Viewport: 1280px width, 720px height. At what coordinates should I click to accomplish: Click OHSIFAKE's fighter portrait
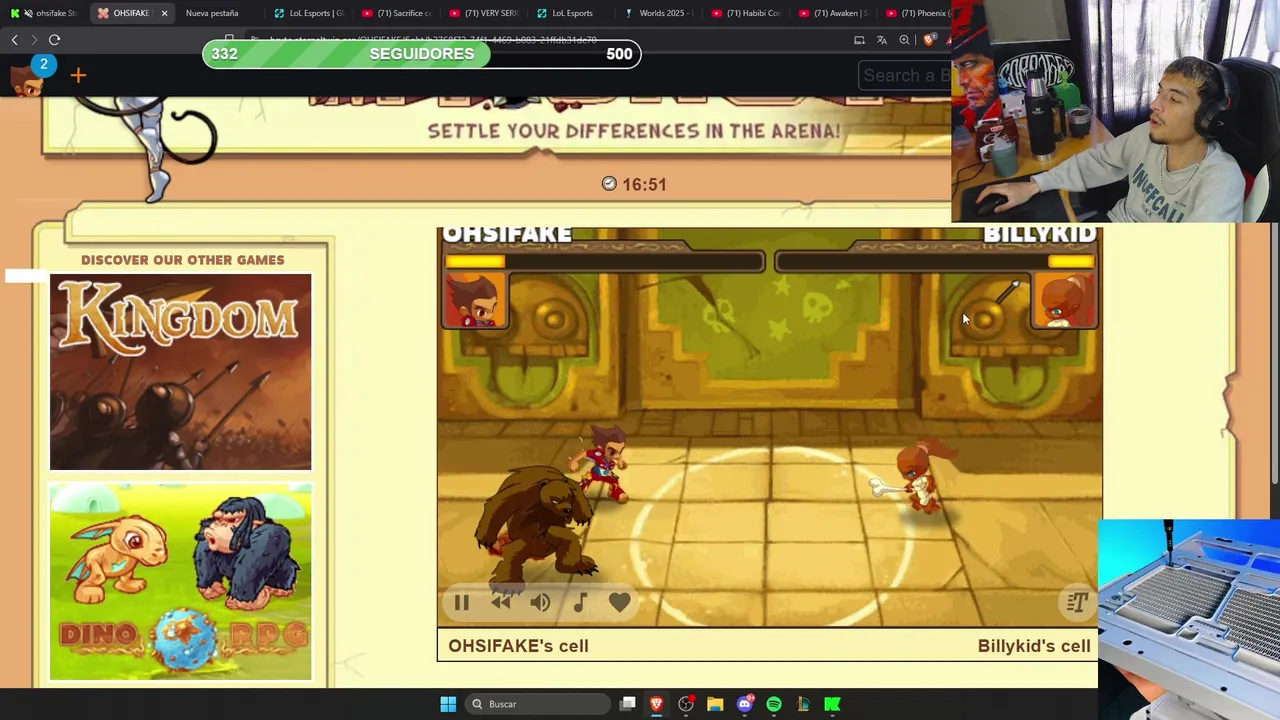tap(476, 300)
